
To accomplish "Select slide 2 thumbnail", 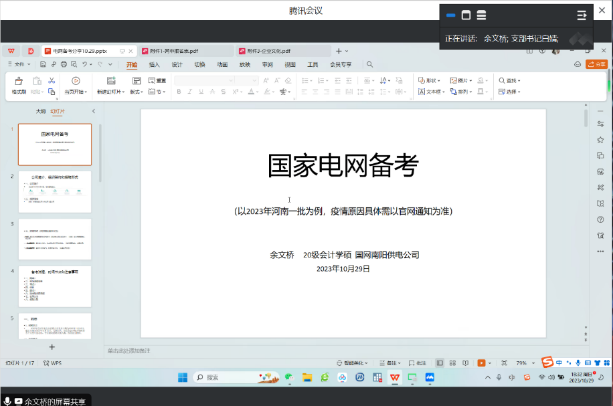I will [x=55, y=191].
